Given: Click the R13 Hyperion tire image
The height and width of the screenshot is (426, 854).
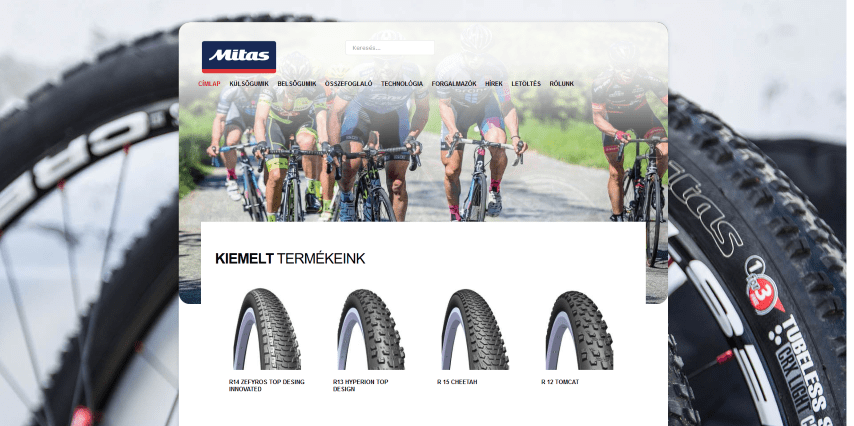Looking at the screenshot, I should 371,330.
